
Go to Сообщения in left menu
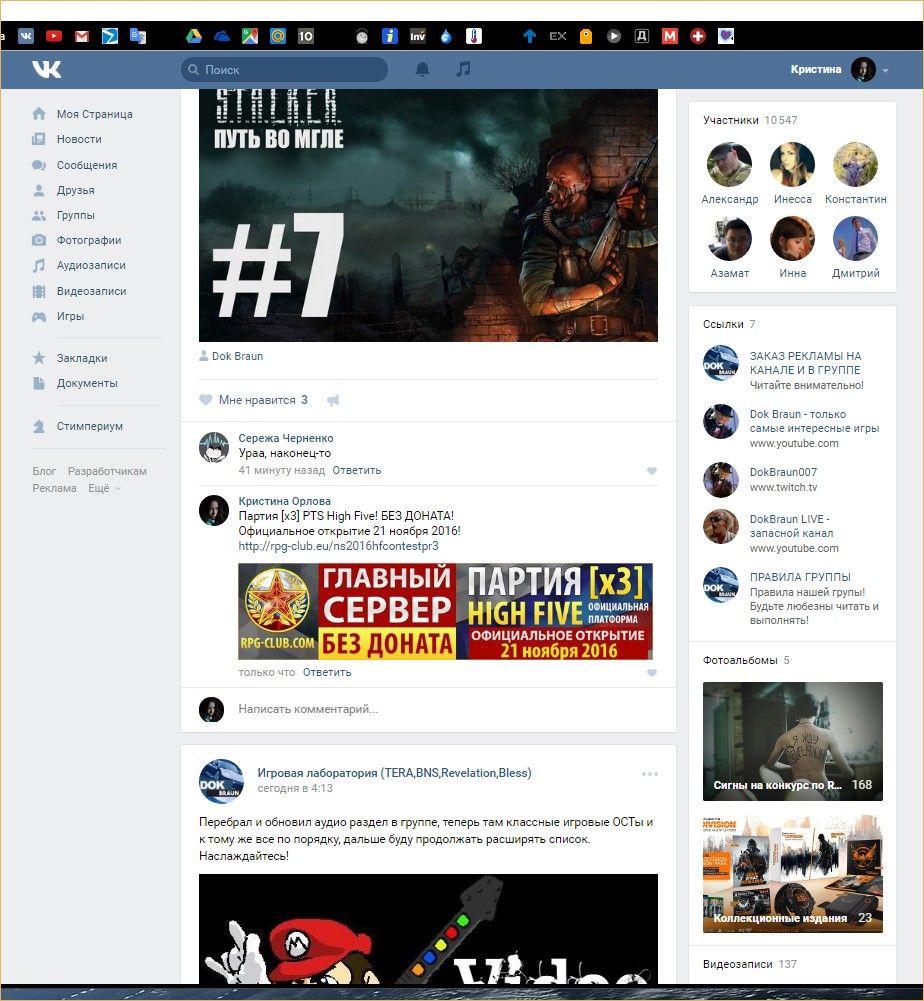[x=86, y=165]
